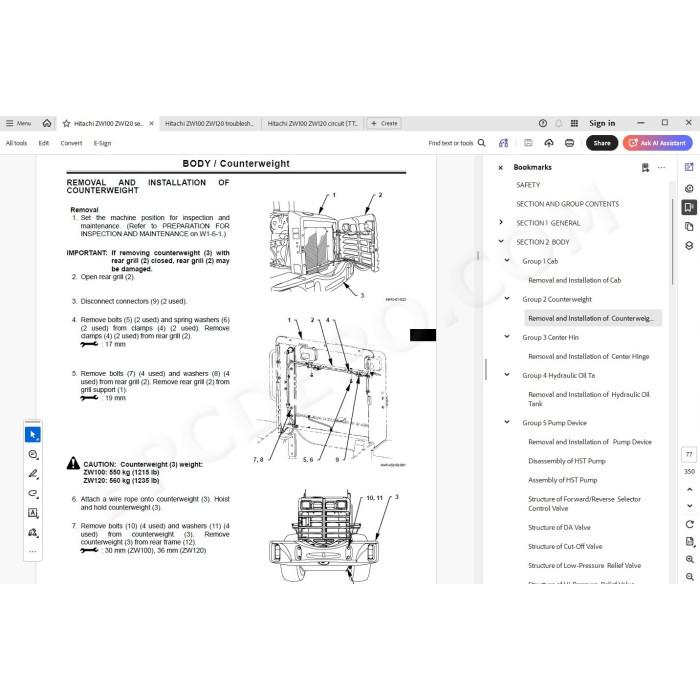Open the AI assistant sparkle toolbar icon
Viewport: 700px width, 700px height.
click(504, 143)
